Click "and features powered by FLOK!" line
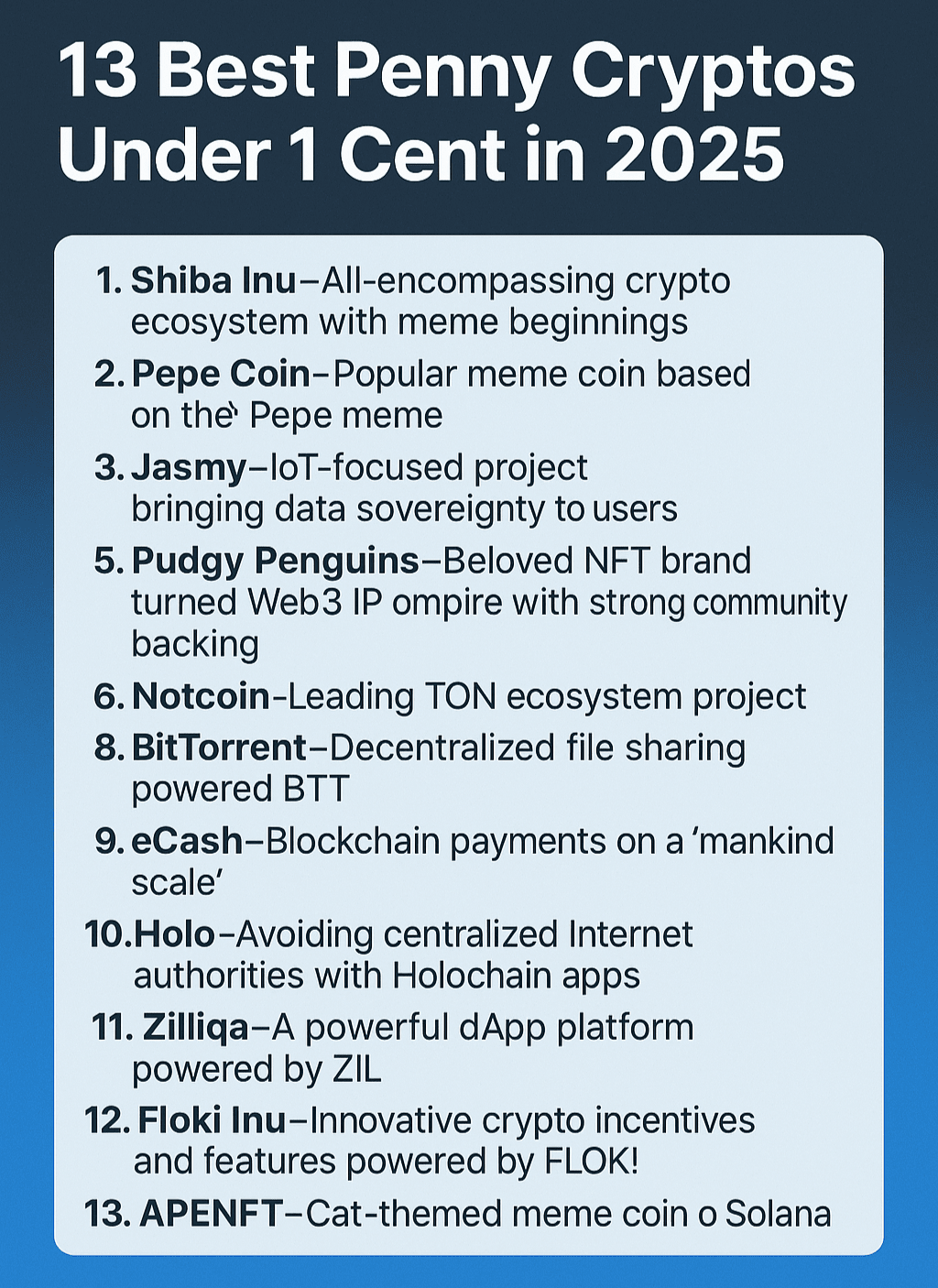 [386, 1162]
